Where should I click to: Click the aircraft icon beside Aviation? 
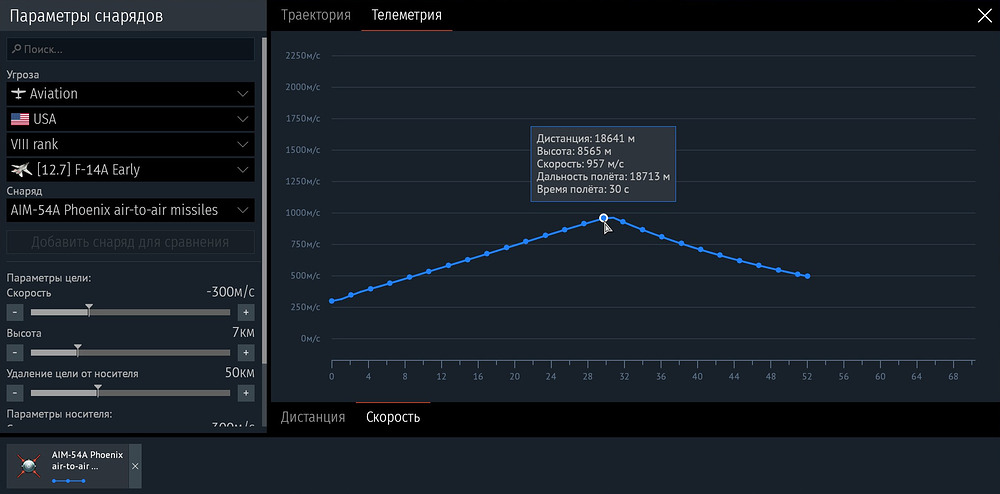tap(18, 94)
